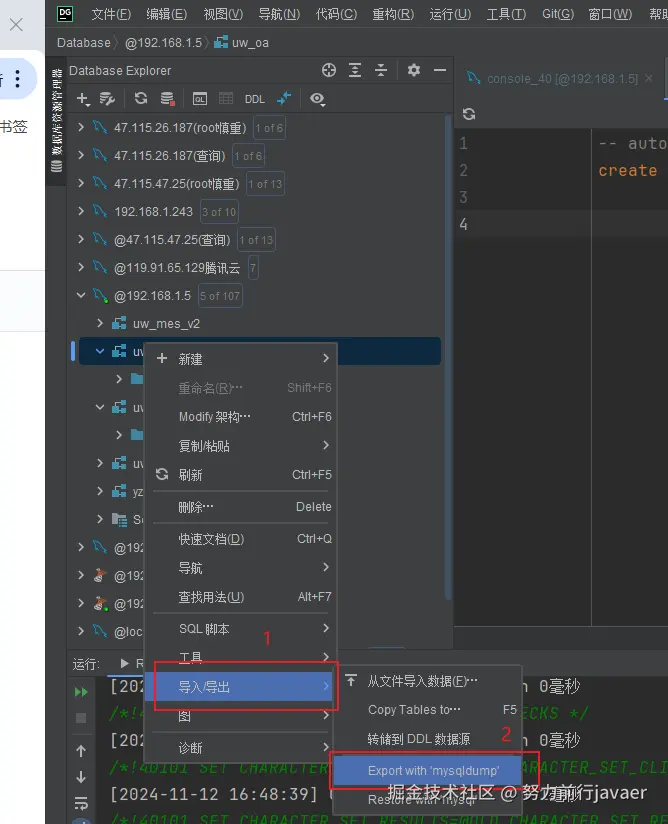668x824 pixels.
Task: Open Database Explorer settings gear
Action: coord(414,70)
